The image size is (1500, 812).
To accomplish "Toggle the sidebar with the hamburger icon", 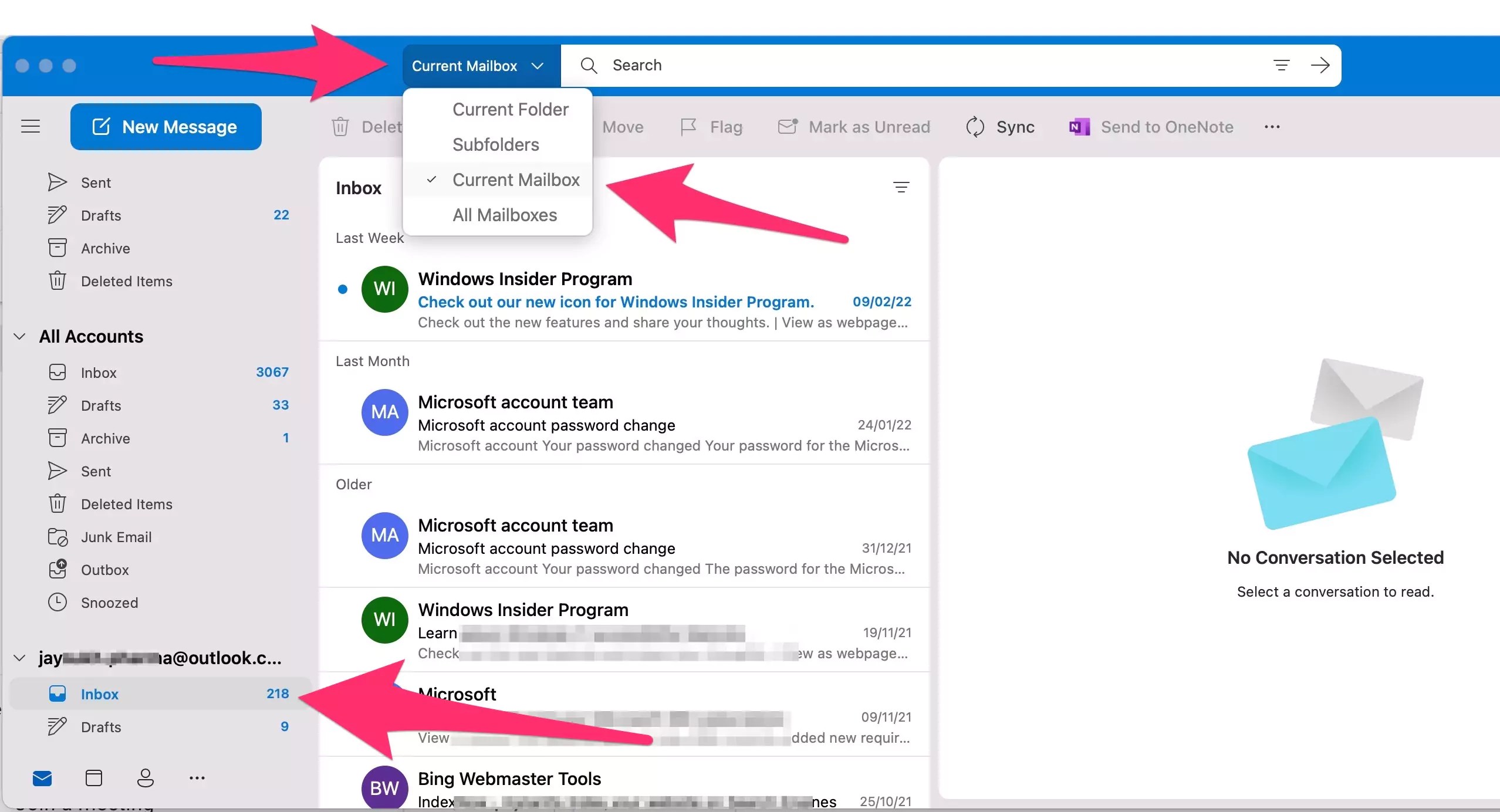I will pos(31,126).
